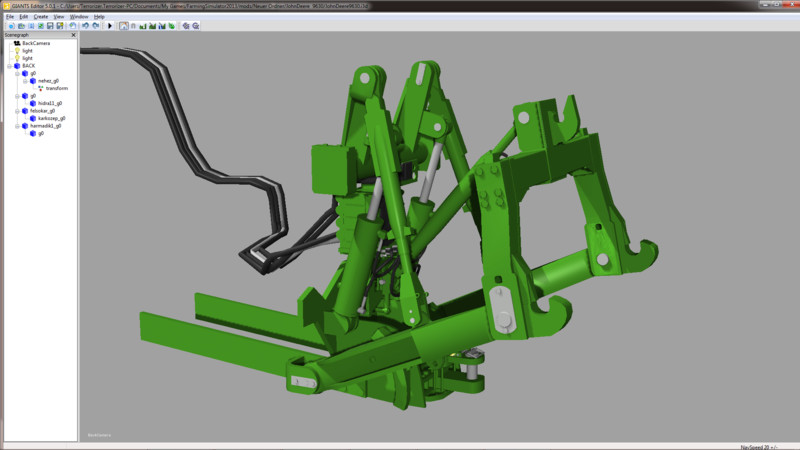This screenshot has width=800, height=450.
Task: Click the BackCamera camera icon in Scenegraph
Action: click(x=17, y=43)
